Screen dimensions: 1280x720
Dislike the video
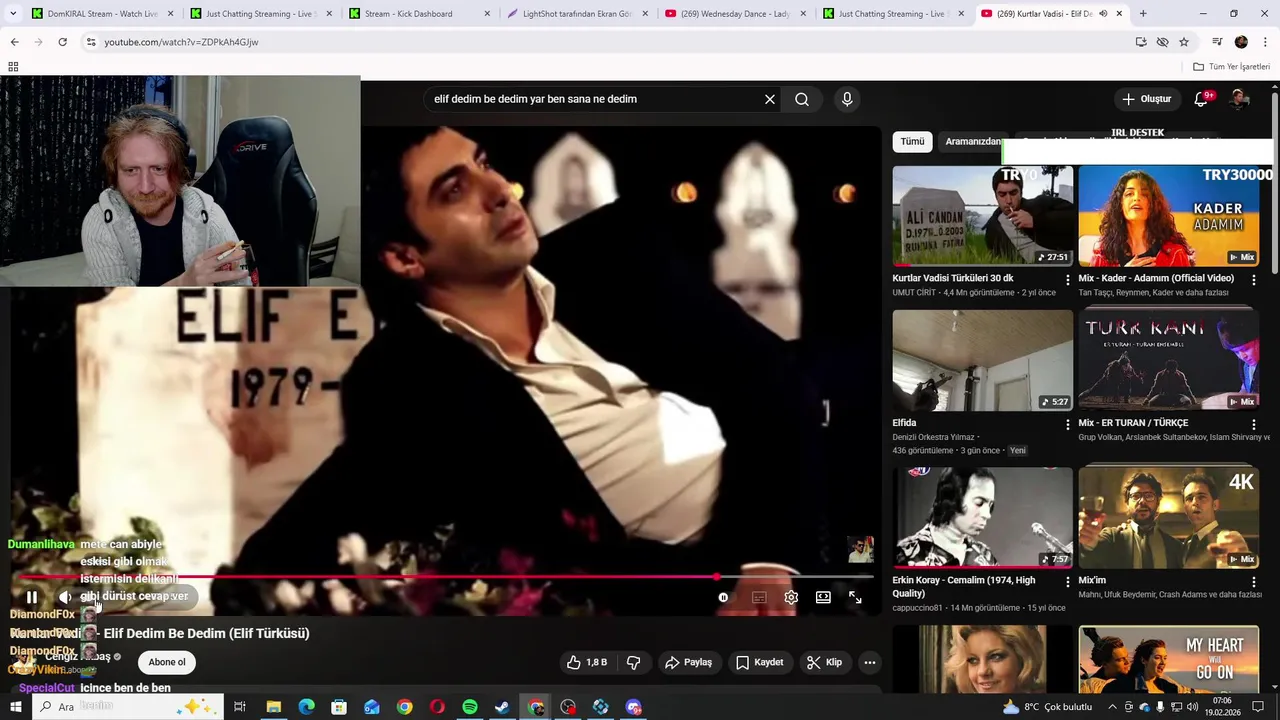(633, 662)
